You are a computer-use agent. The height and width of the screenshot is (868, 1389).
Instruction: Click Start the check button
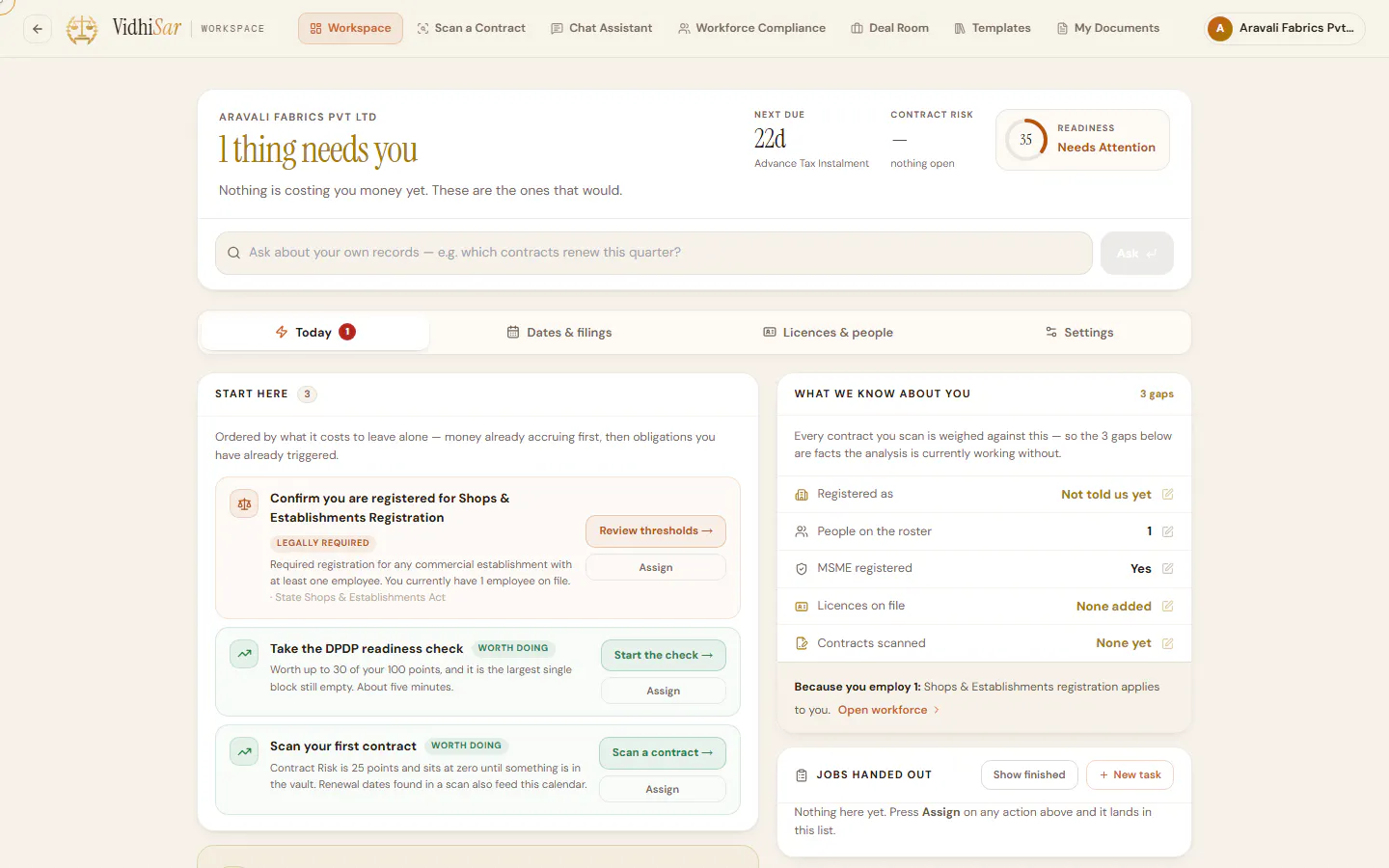[x=664, y=655]
